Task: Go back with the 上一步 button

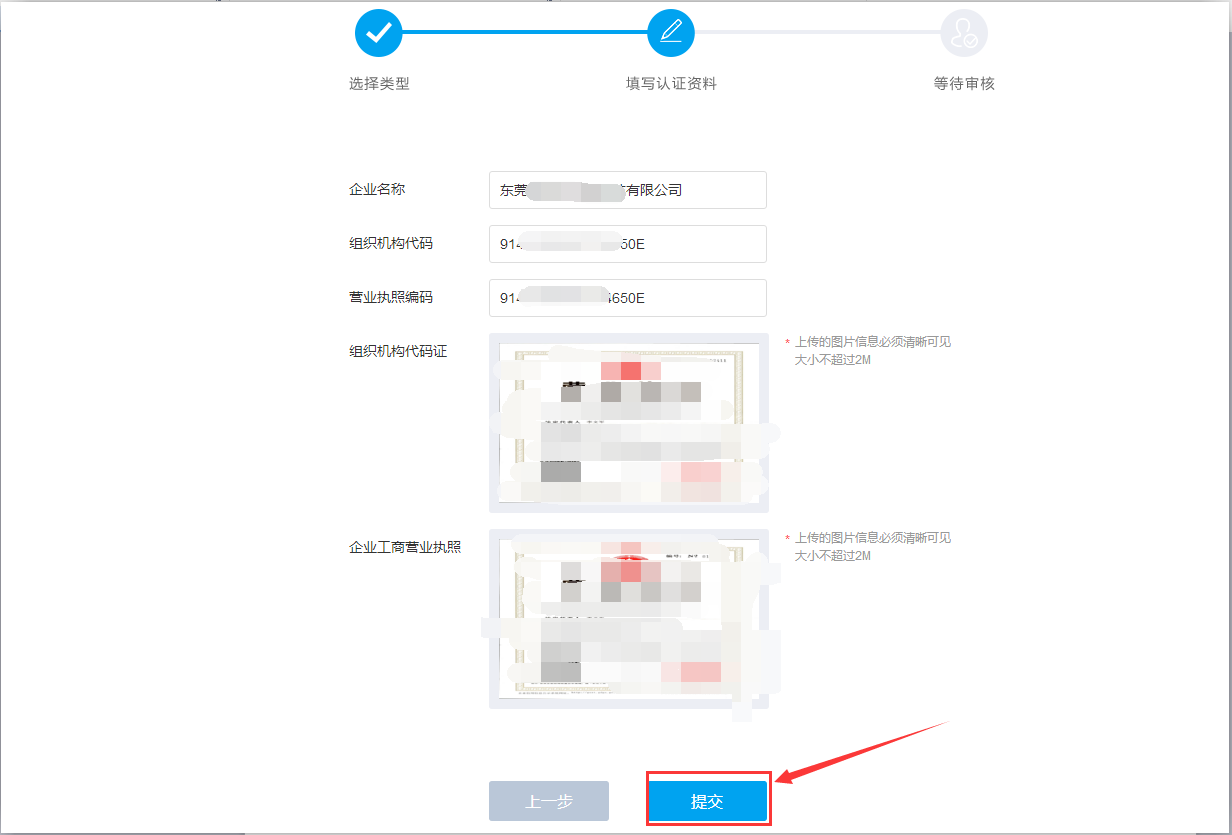Action: [548, 801]
